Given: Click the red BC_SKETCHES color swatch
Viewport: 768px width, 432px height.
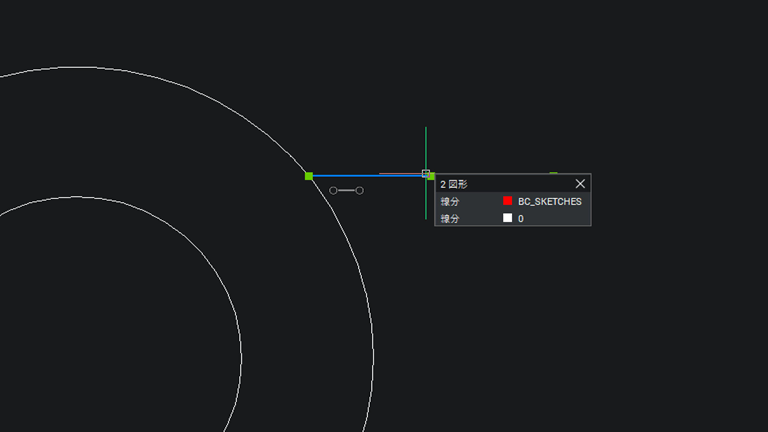Looking at the screenshot, I should coord(507,201).
